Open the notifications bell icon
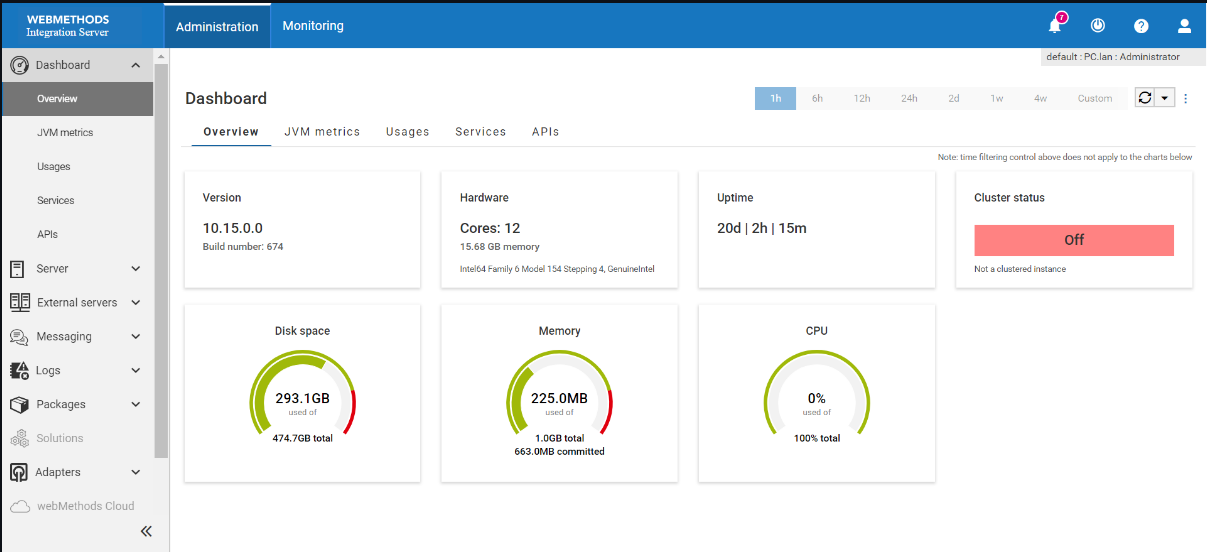This screenshot has height=552, width=1207. [x=1054, y=26]
